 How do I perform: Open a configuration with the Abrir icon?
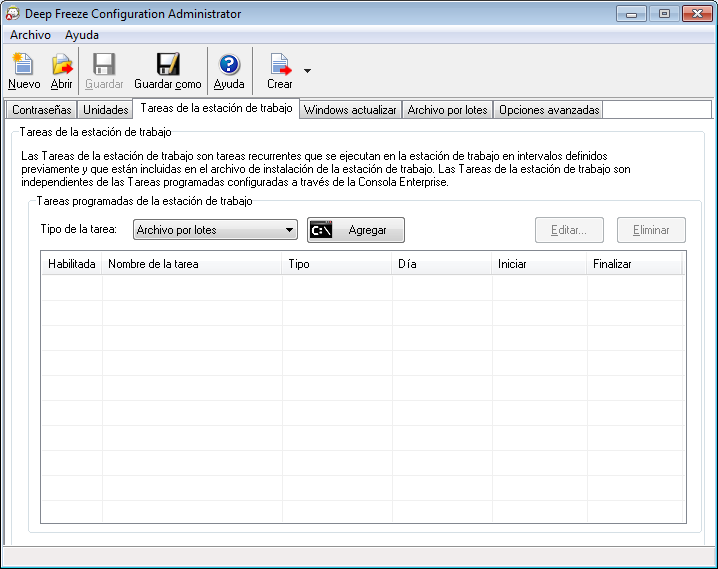tap(62, 66)
